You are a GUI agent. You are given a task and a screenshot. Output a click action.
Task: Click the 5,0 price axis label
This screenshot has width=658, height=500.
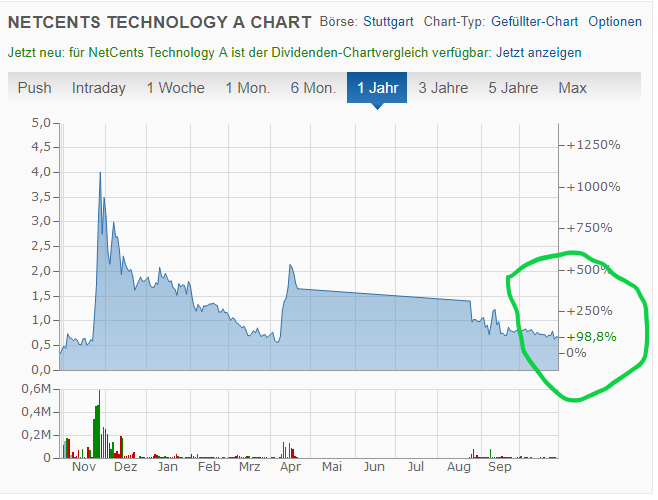coord(41,123)
